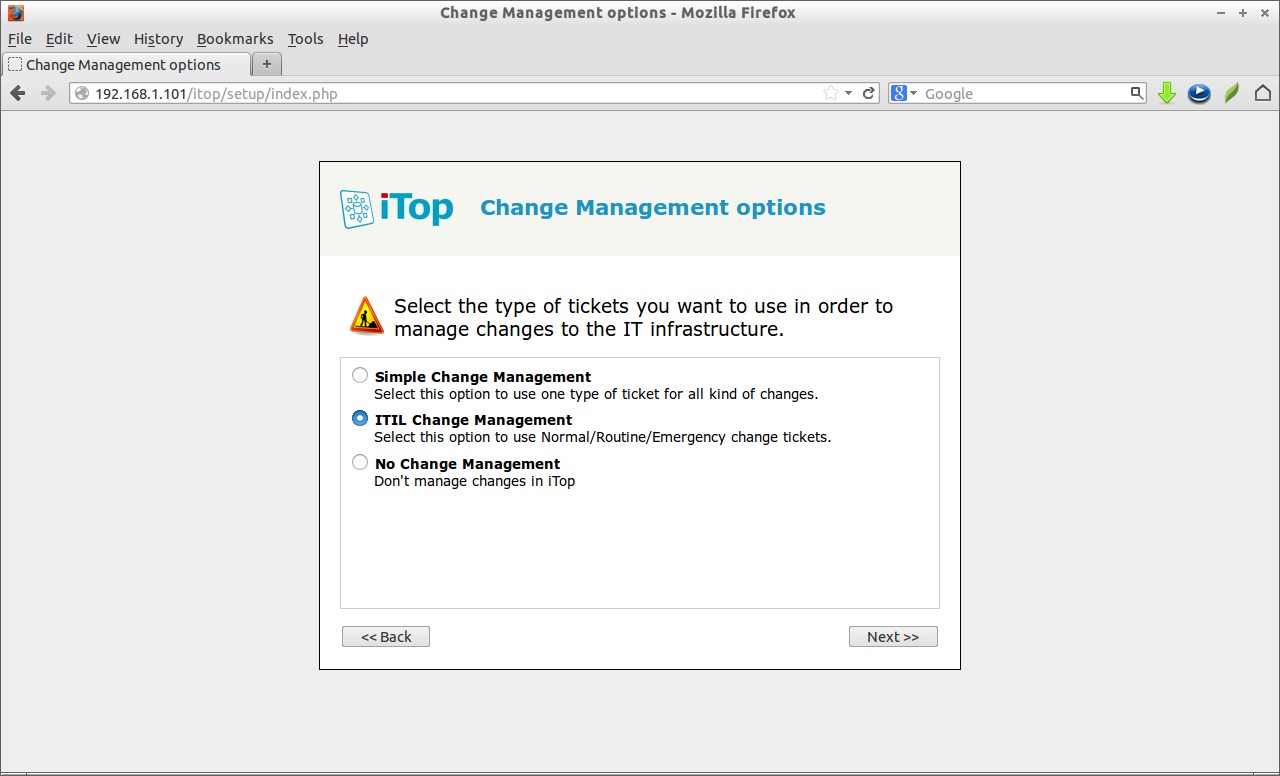
Task: Open the Tools menu
Action: pos(305,39)
